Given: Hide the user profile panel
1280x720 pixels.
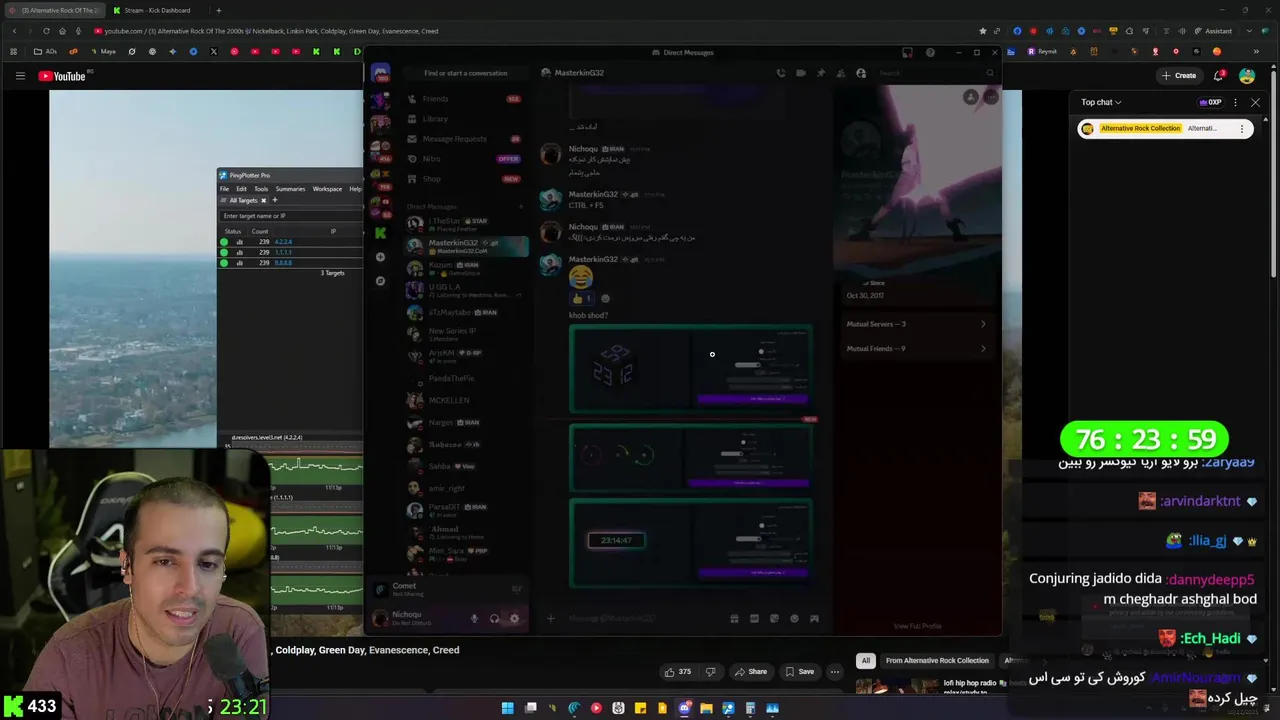Looking at the screenshot, I should pos(861,73).
